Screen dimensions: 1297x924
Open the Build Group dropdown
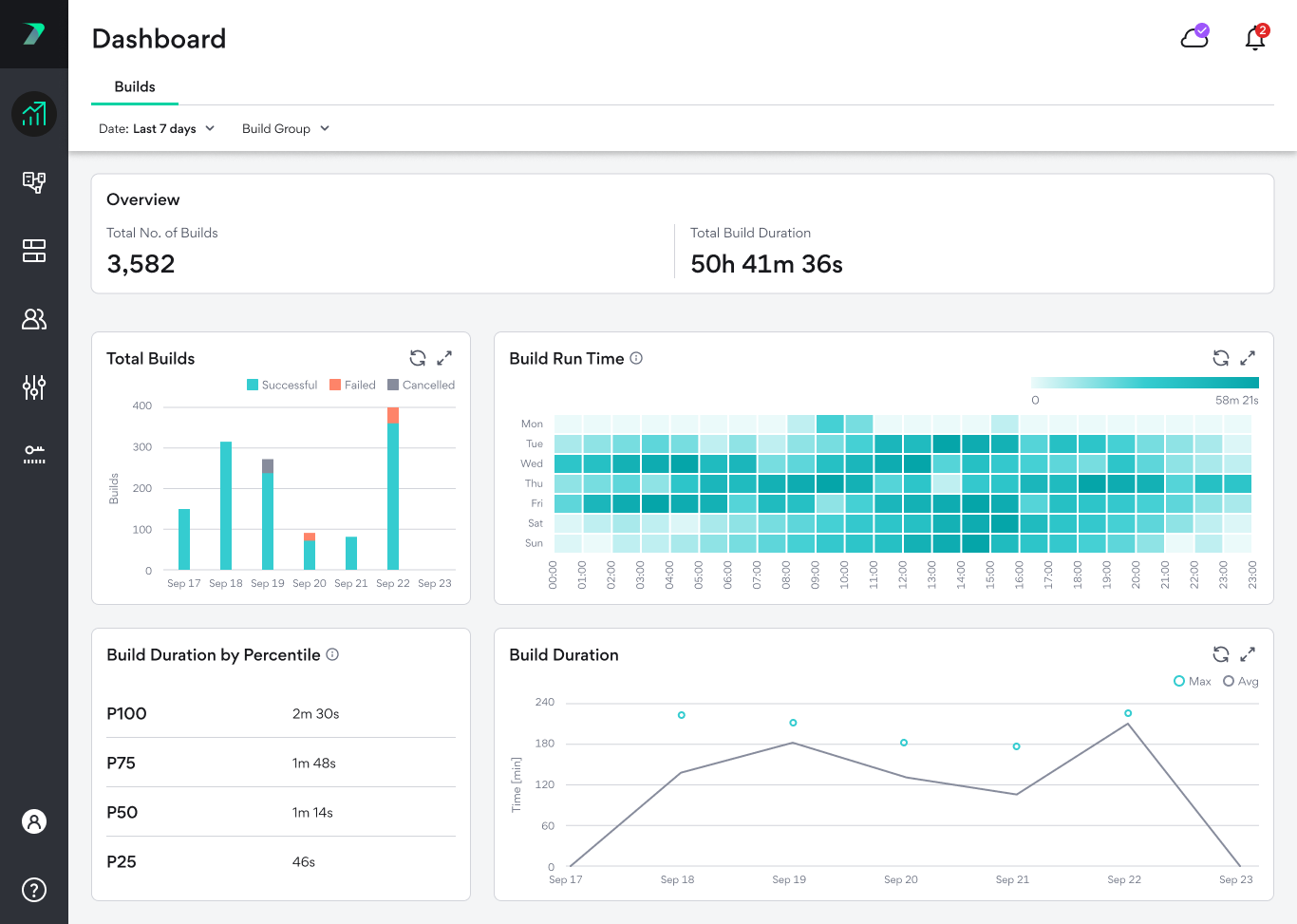pyautogui.click(x=285, y=128)
